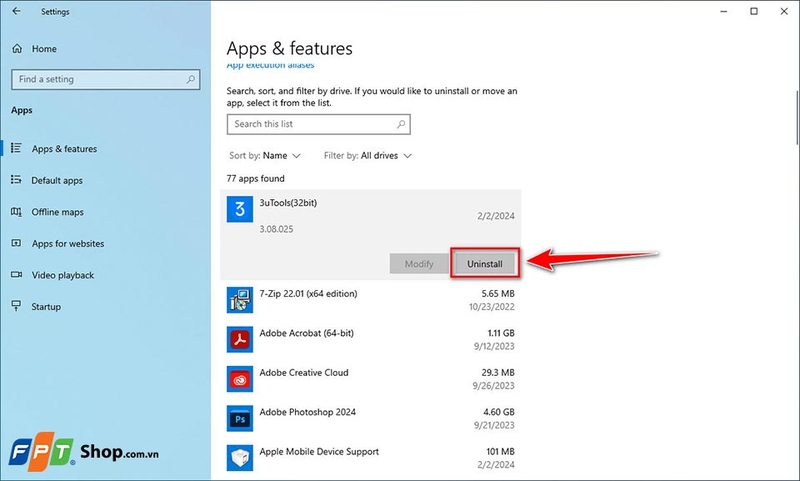Open the Sort by Name dropdown
Viewport: 800px width, 481px height.
pyautogui.click(x=265, y=156)
